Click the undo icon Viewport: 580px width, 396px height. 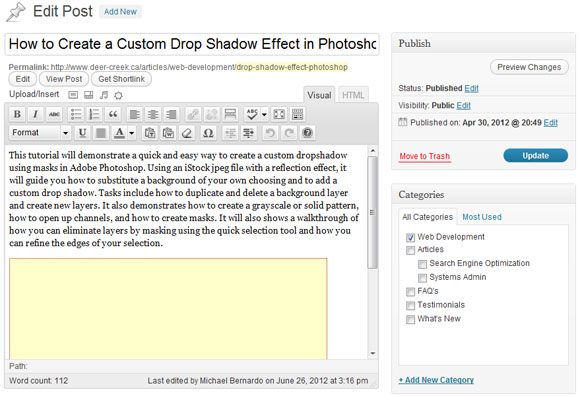pyautogui.click(x=270, y=132)
